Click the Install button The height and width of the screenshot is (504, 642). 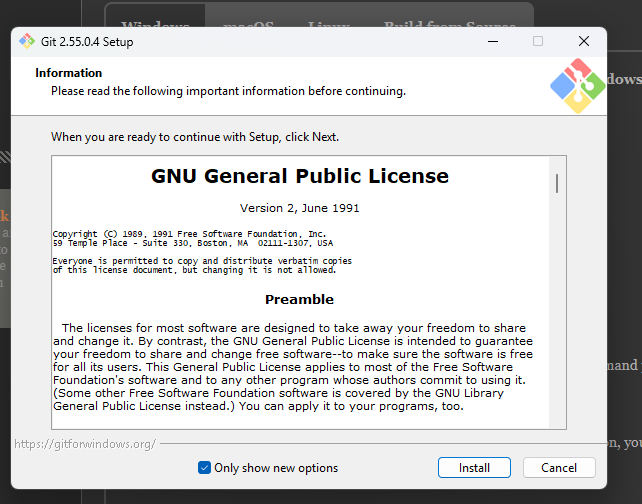click(474, 468)
